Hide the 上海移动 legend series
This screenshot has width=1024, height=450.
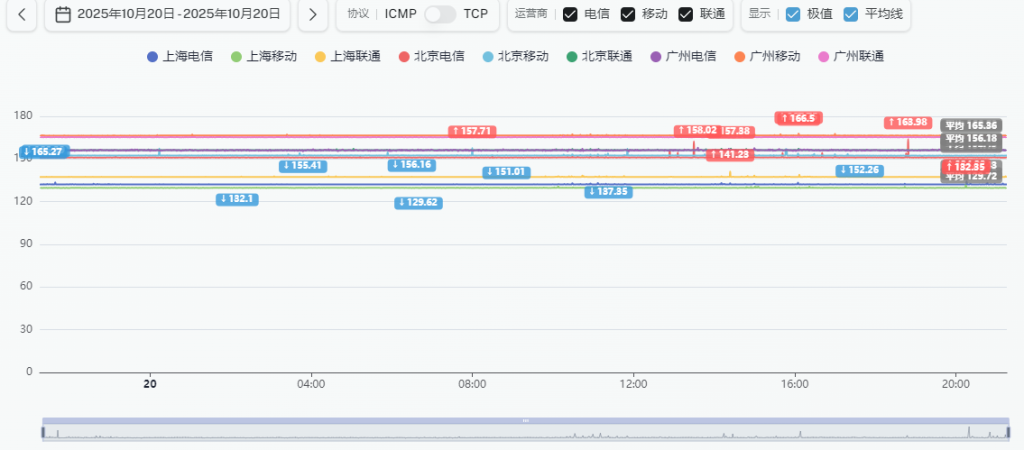click(x=264, y=56)
